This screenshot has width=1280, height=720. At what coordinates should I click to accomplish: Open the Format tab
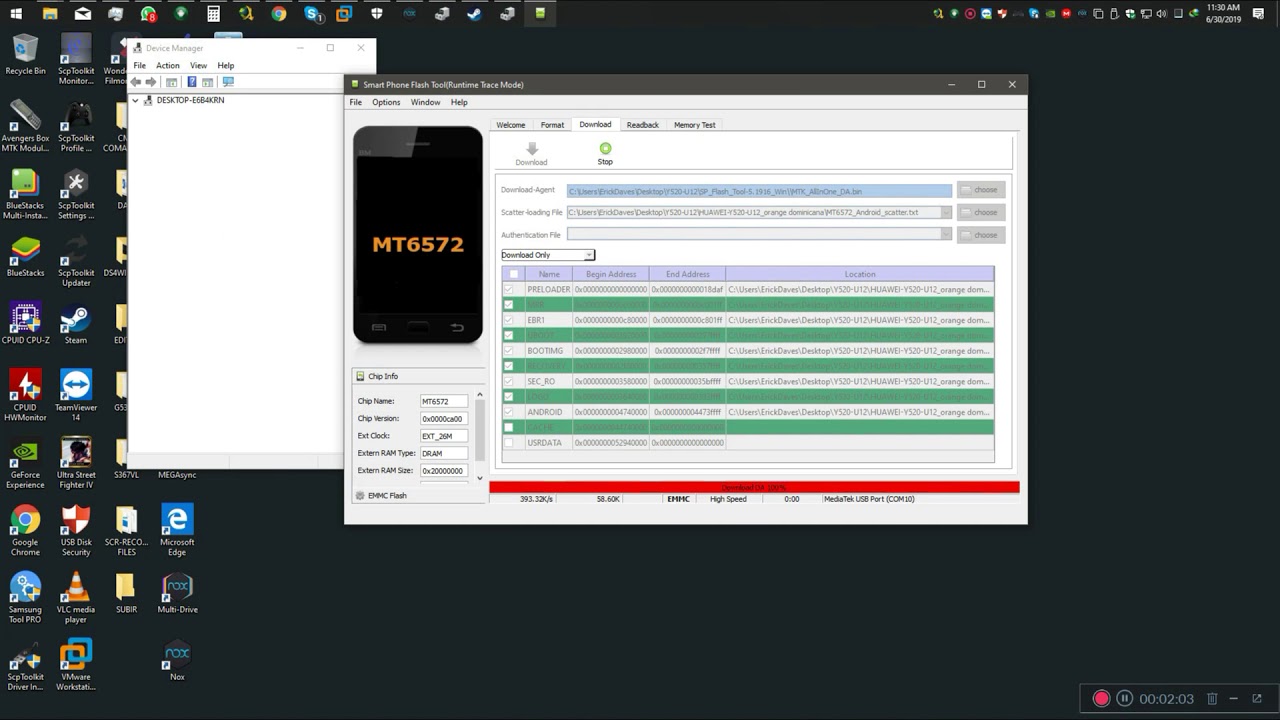coord(552,125)
